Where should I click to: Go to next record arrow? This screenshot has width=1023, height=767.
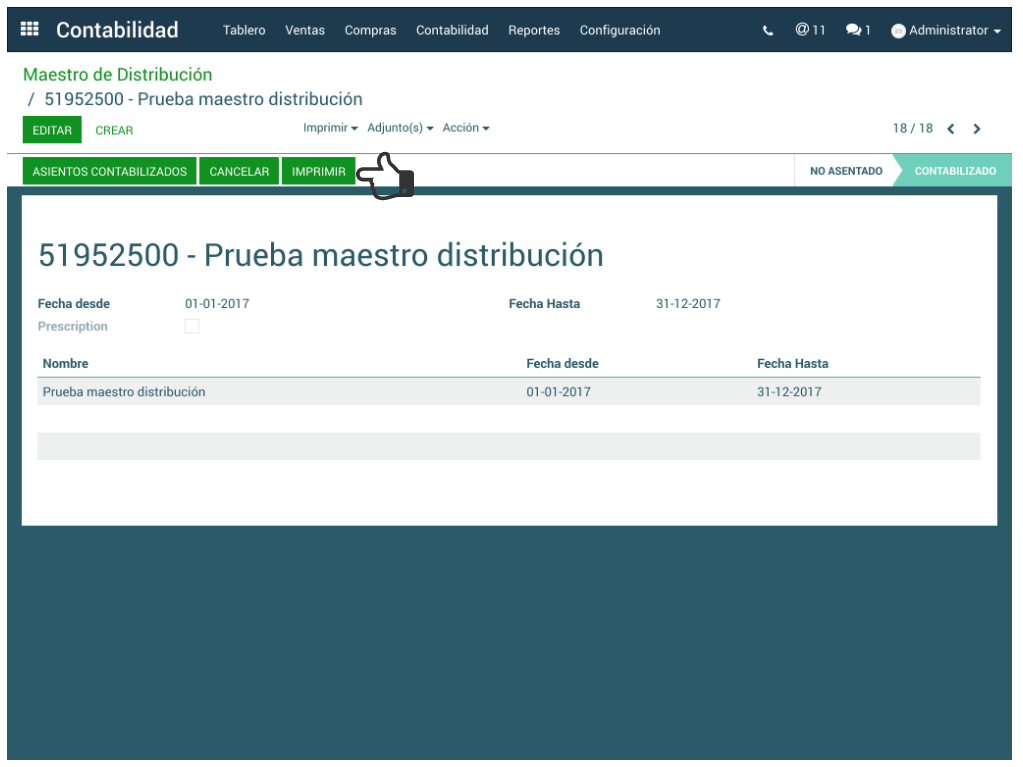point(977,129)
